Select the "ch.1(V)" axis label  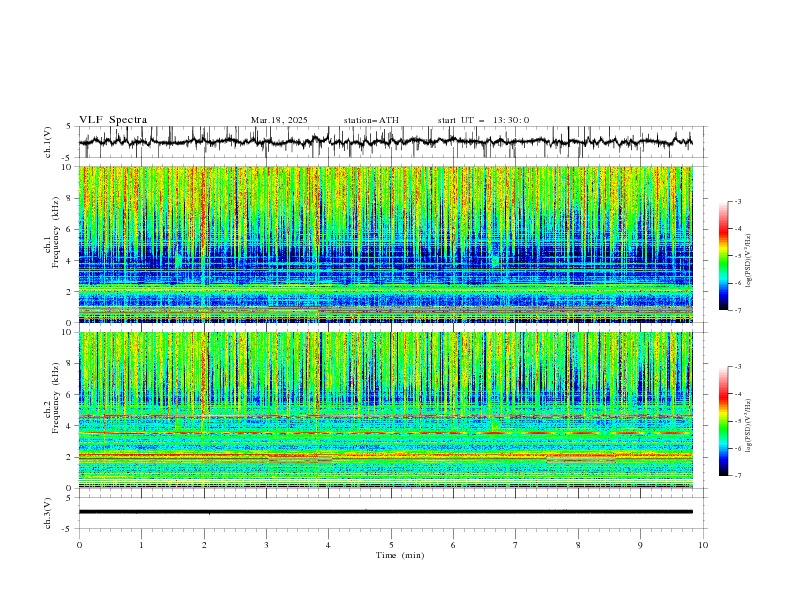click(x=48, y=142)
